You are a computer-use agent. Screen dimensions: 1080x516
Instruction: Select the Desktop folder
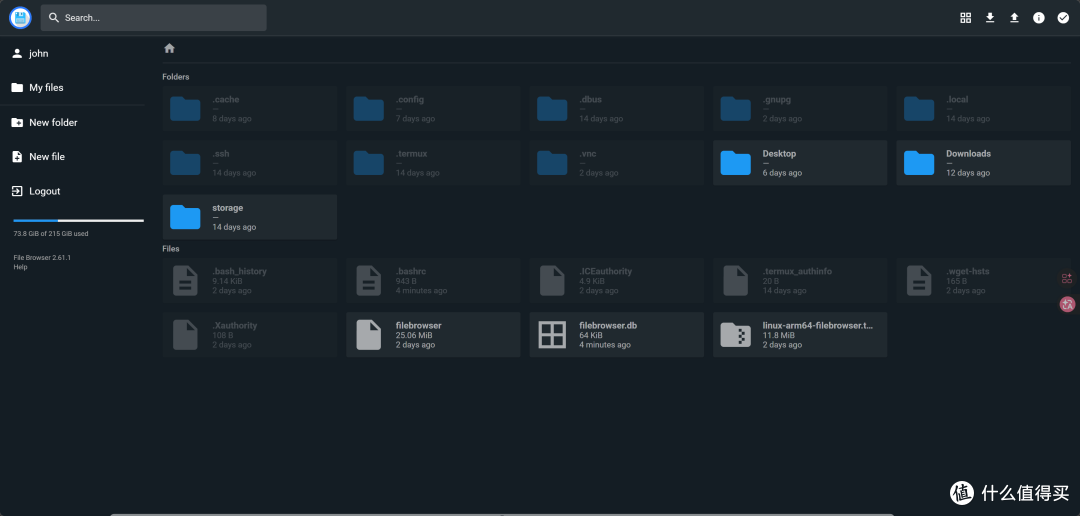tap(800, 163)
